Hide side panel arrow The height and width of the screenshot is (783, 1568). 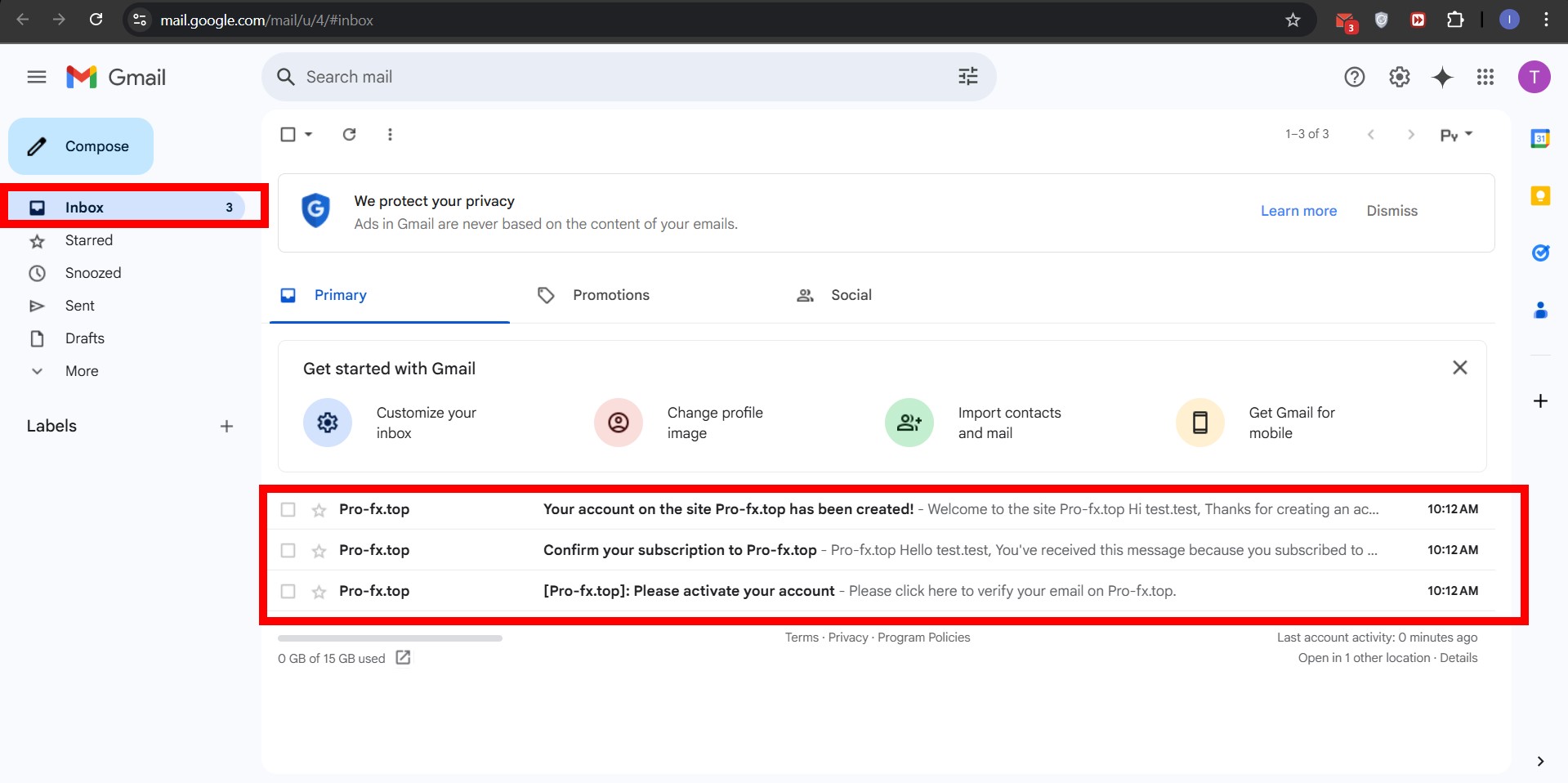1540,761
